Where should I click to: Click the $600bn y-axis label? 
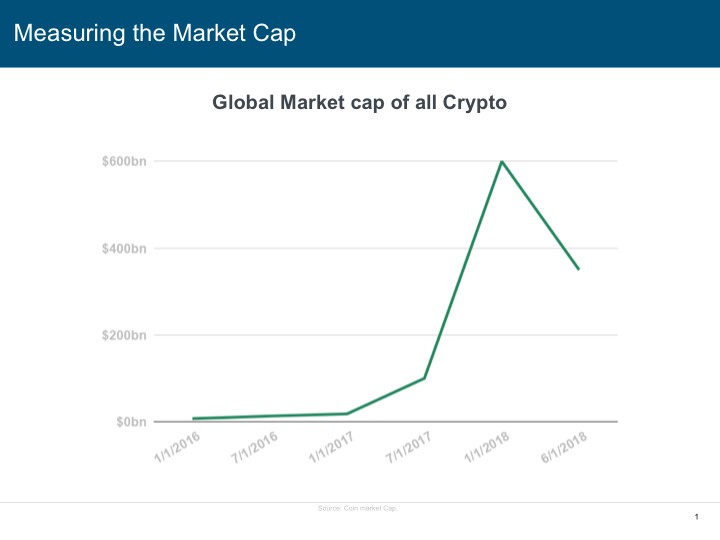tap(124, 161)
